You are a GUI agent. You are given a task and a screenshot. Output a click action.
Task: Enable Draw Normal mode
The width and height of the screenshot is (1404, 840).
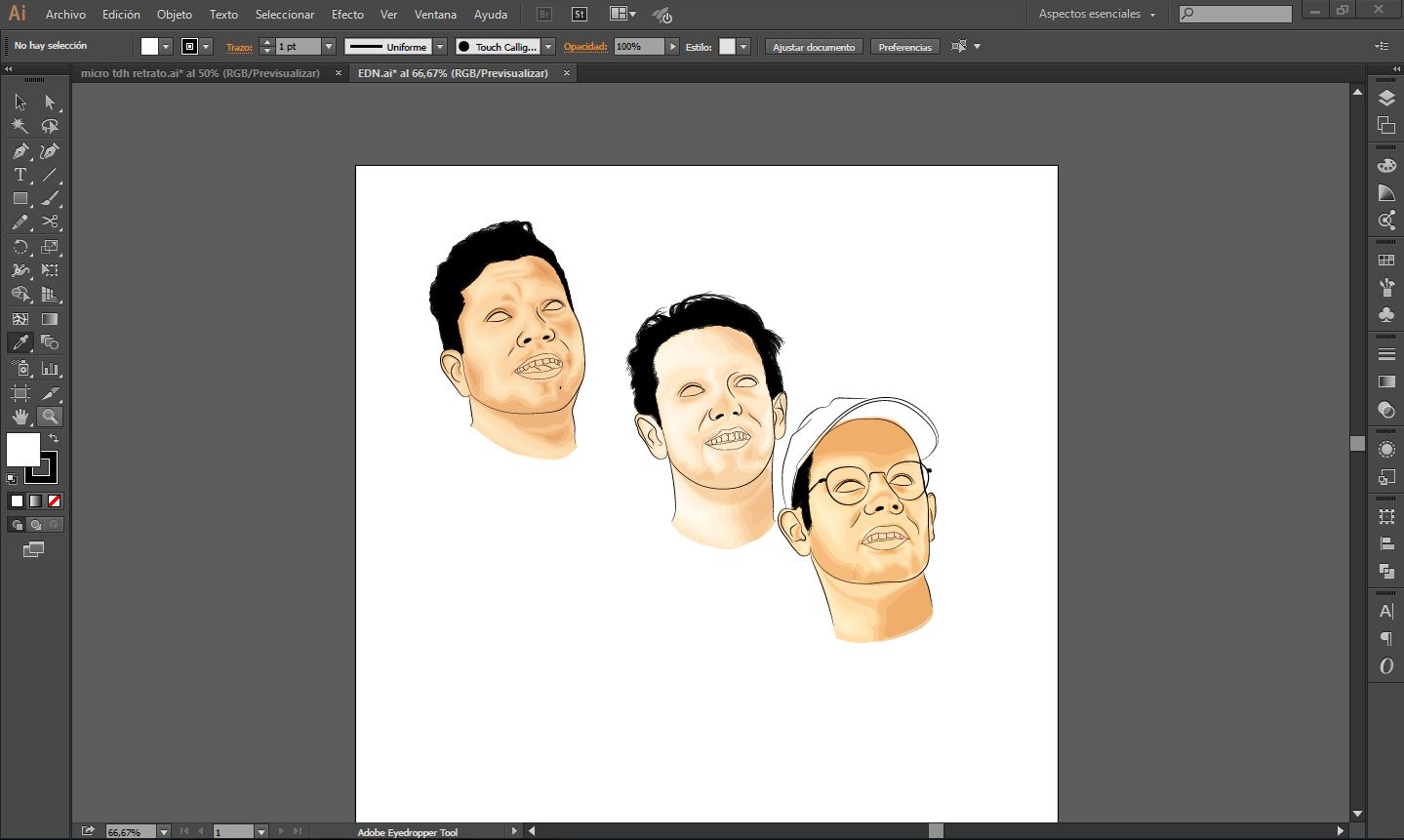pyautogui.click(x=17, y=525)
